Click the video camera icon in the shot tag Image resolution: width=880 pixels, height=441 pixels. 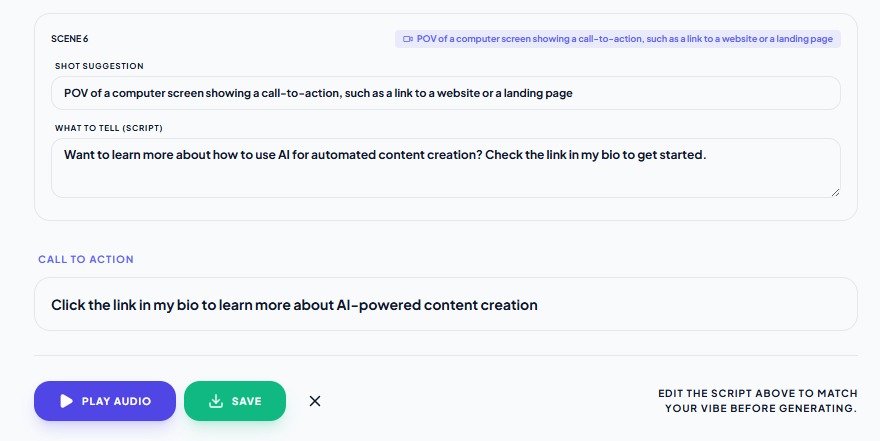click(407, 39)
